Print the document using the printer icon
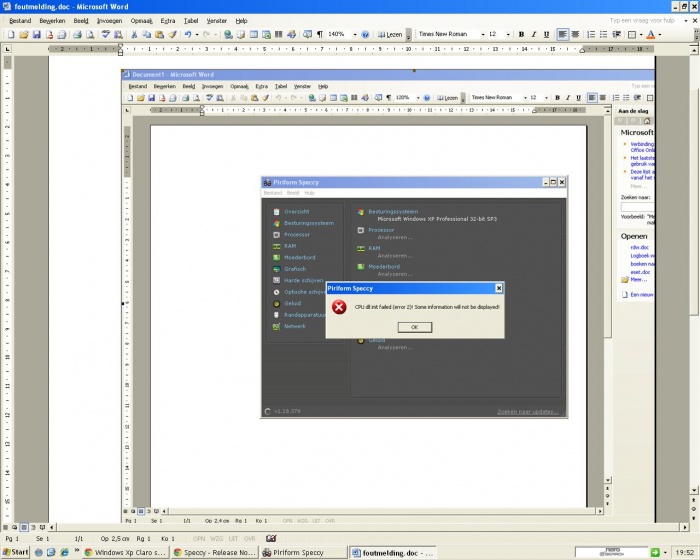 (77, 34)
